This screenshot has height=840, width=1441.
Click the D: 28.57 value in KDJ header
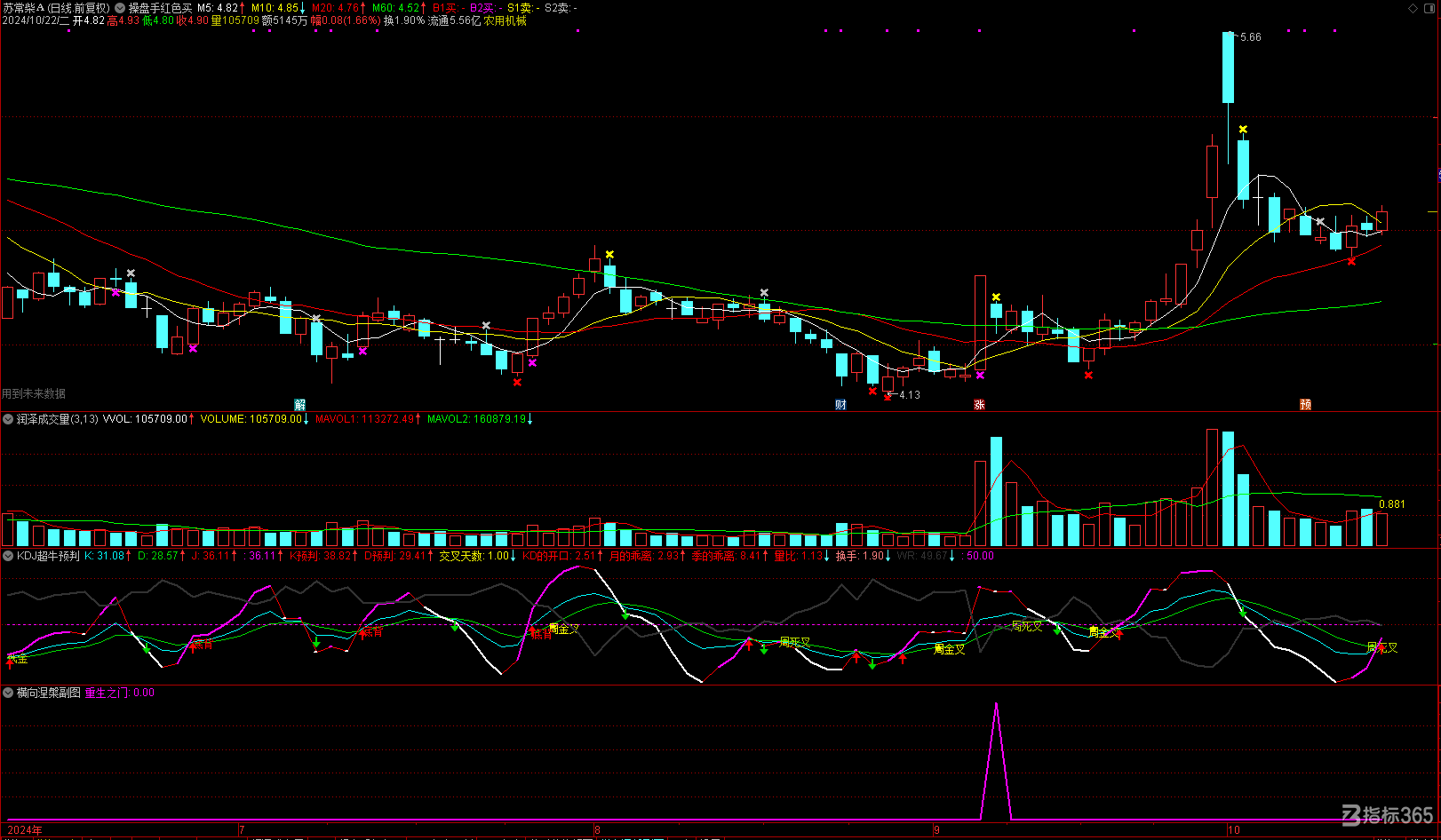coord(157,556)
